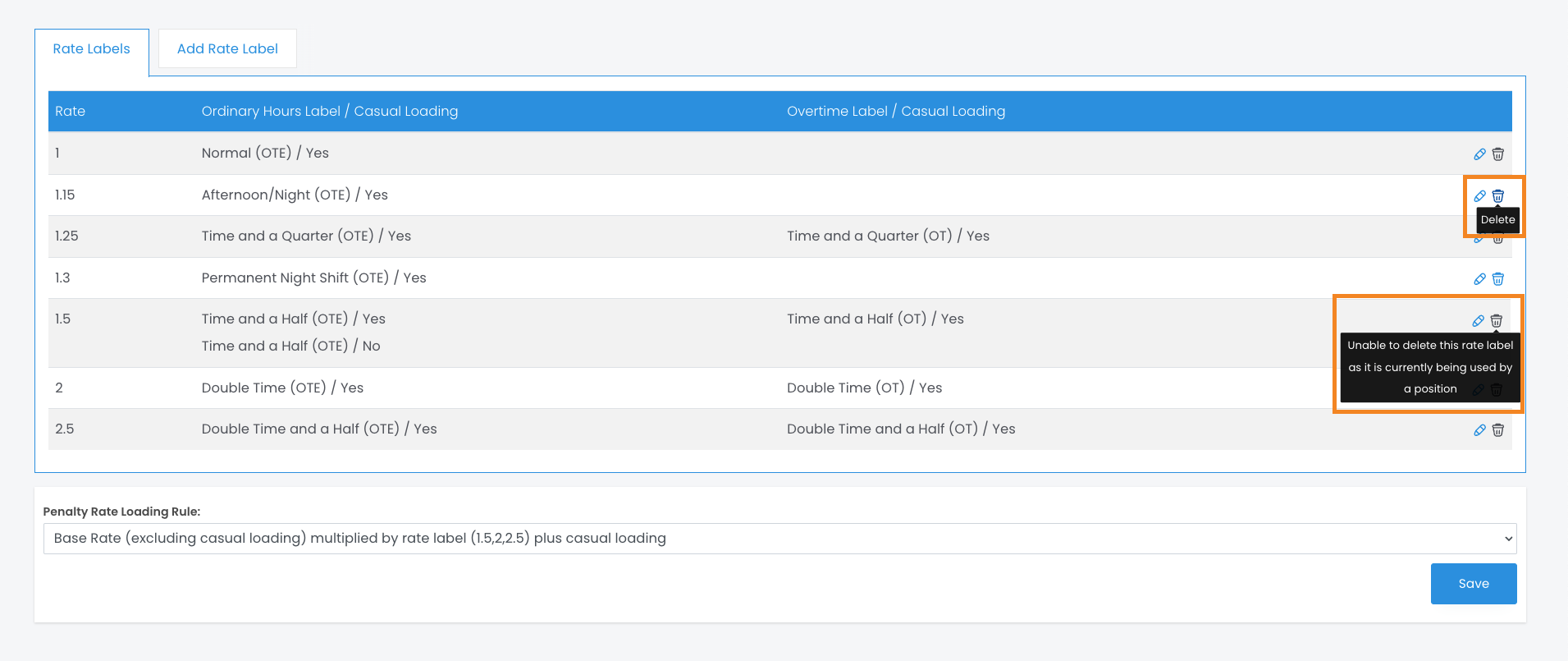Switch to the Rate Labels tab
Image resolution: width=1568 pixels, height=661 pixels.
coord(91,49)
